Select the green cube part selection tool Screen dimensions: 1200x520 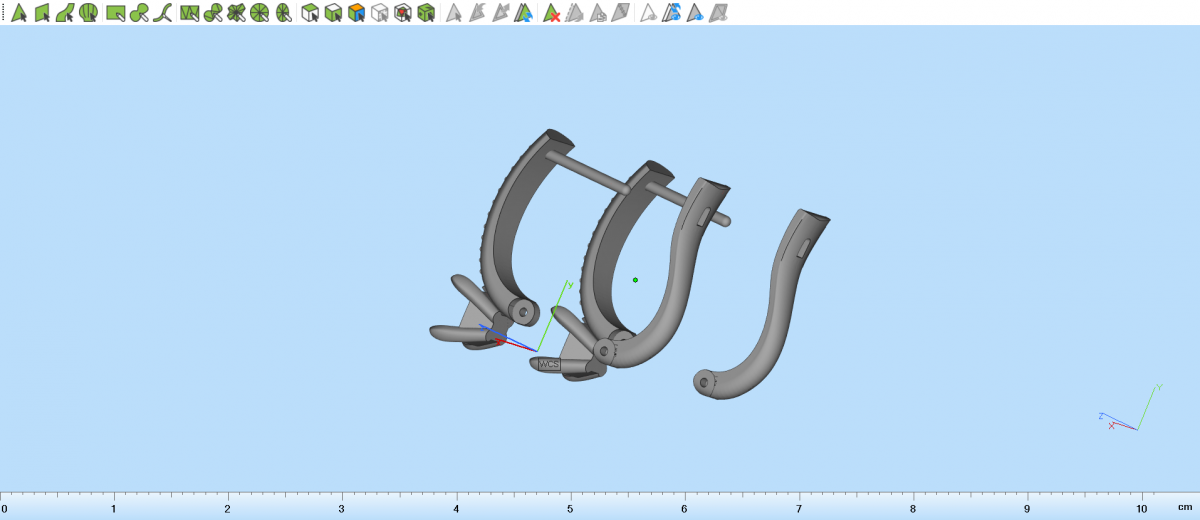point(426,13)
